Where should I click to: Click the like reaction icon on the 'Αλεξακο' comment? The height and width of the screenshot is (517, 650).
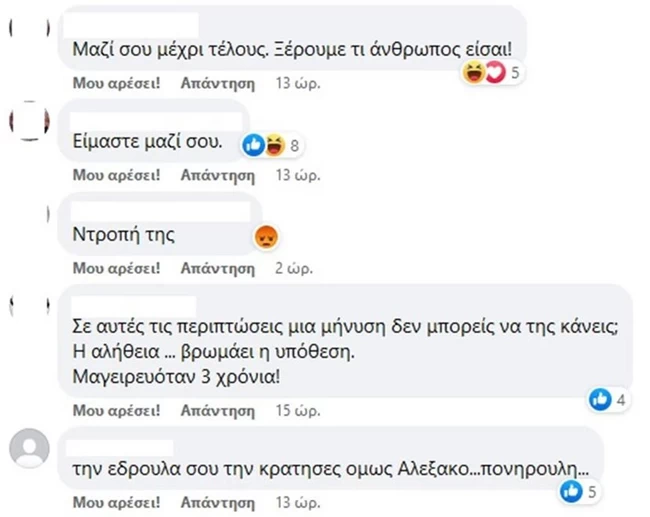pos(572,491)
